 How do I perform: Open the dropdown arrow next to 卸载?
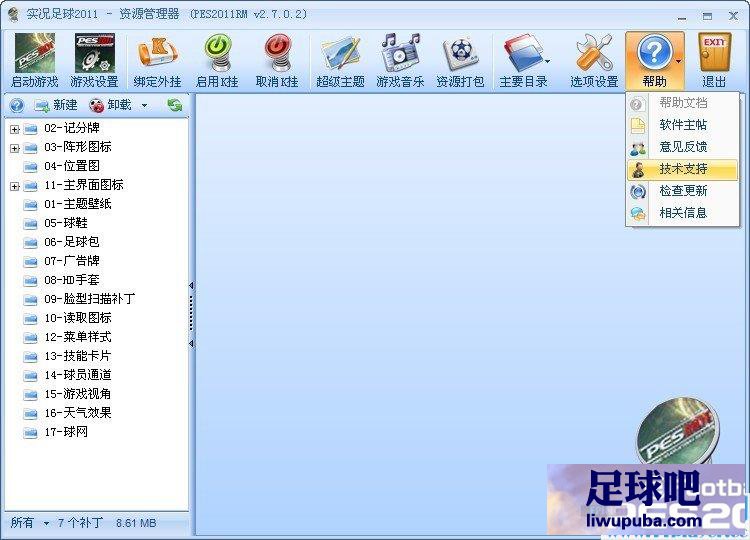pyautogui.click(x=144, y=105)
